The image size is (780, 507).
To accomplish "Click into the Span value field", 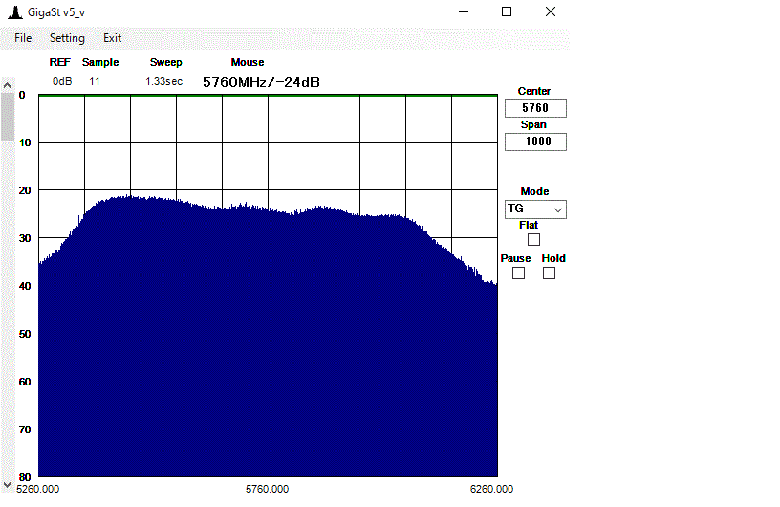I will coord(535,142).
